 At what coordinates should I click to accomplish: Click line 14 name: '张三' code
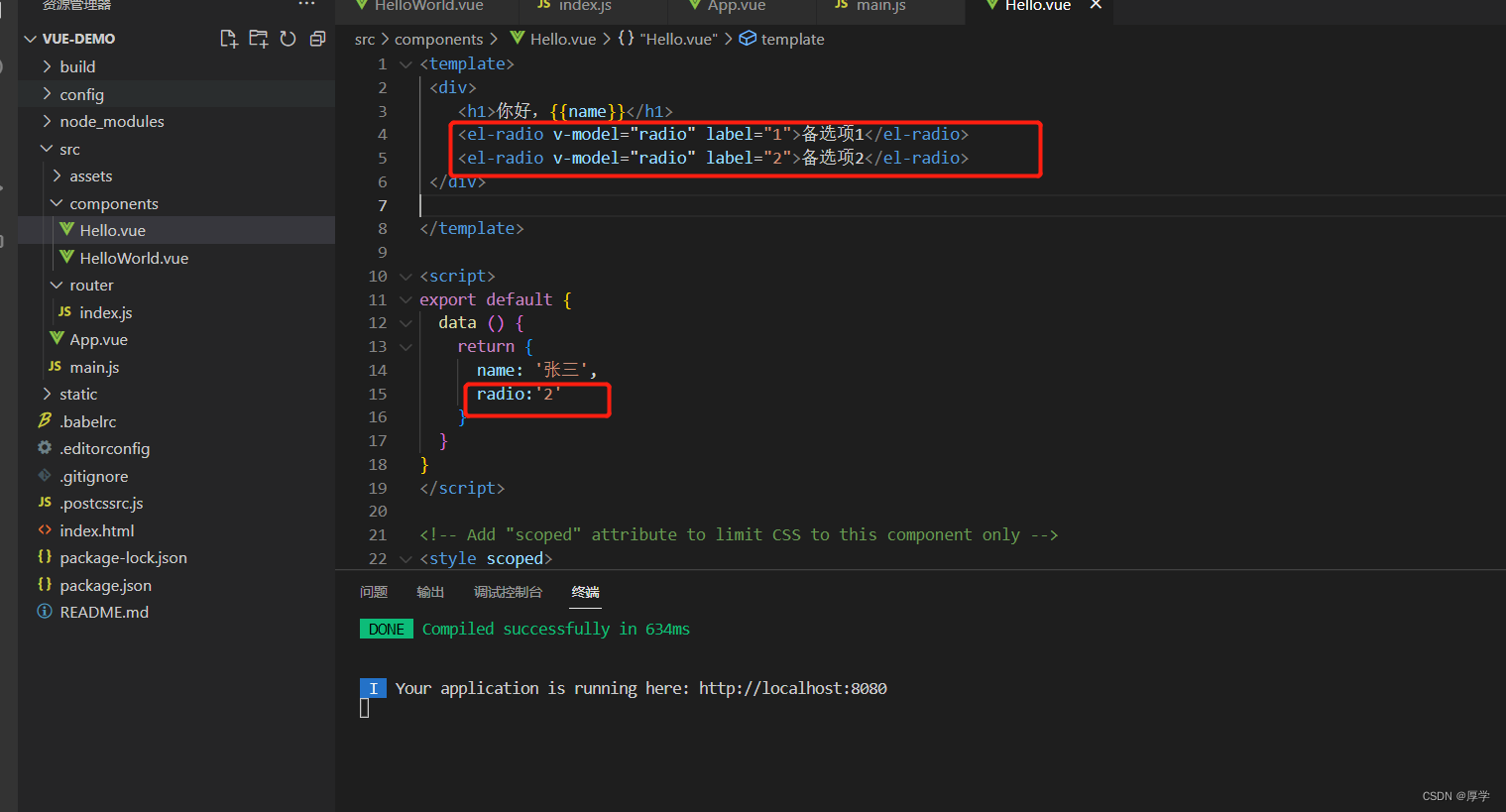536,370
